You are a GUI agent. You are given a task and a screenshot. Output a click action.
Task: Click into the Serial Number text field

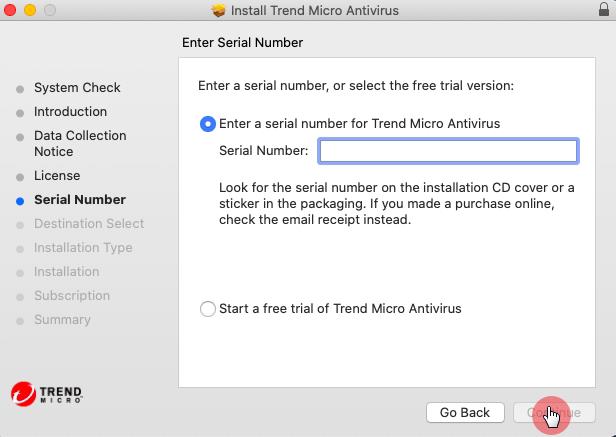448,151
